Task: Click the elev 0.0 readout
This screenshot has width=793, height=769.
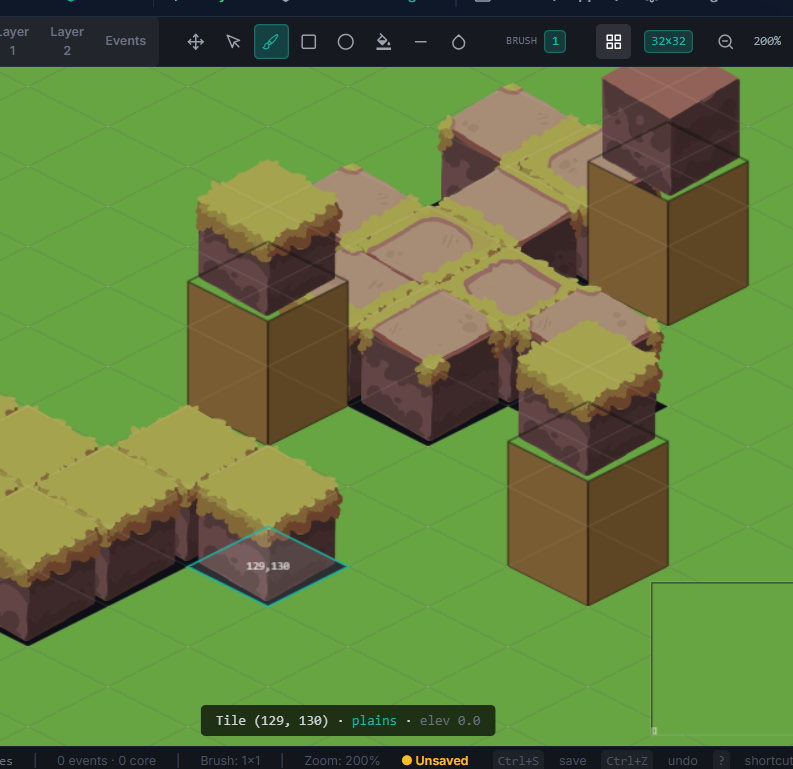Action: tap(450, 720)
